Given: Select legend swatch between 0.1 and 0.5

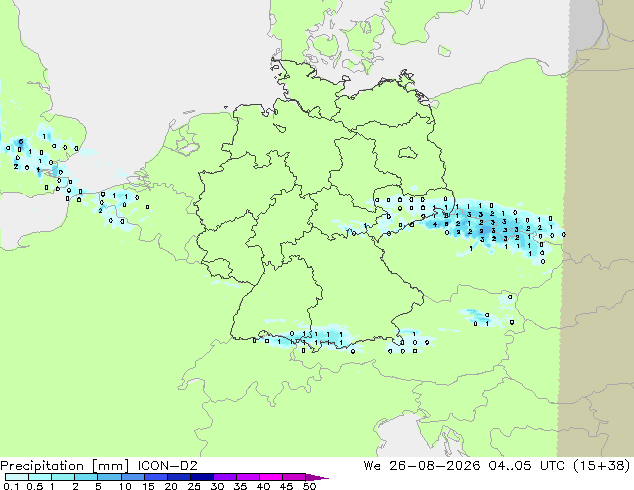Looking at the screenshot, I should (17, 477).
